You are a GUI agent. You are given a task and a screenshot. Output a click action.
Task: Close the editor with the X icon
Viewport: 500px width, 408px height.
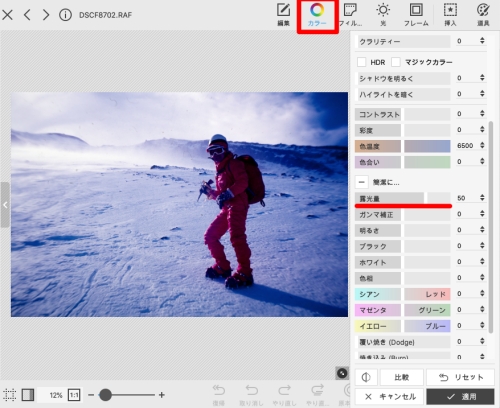tap(7, 15)
